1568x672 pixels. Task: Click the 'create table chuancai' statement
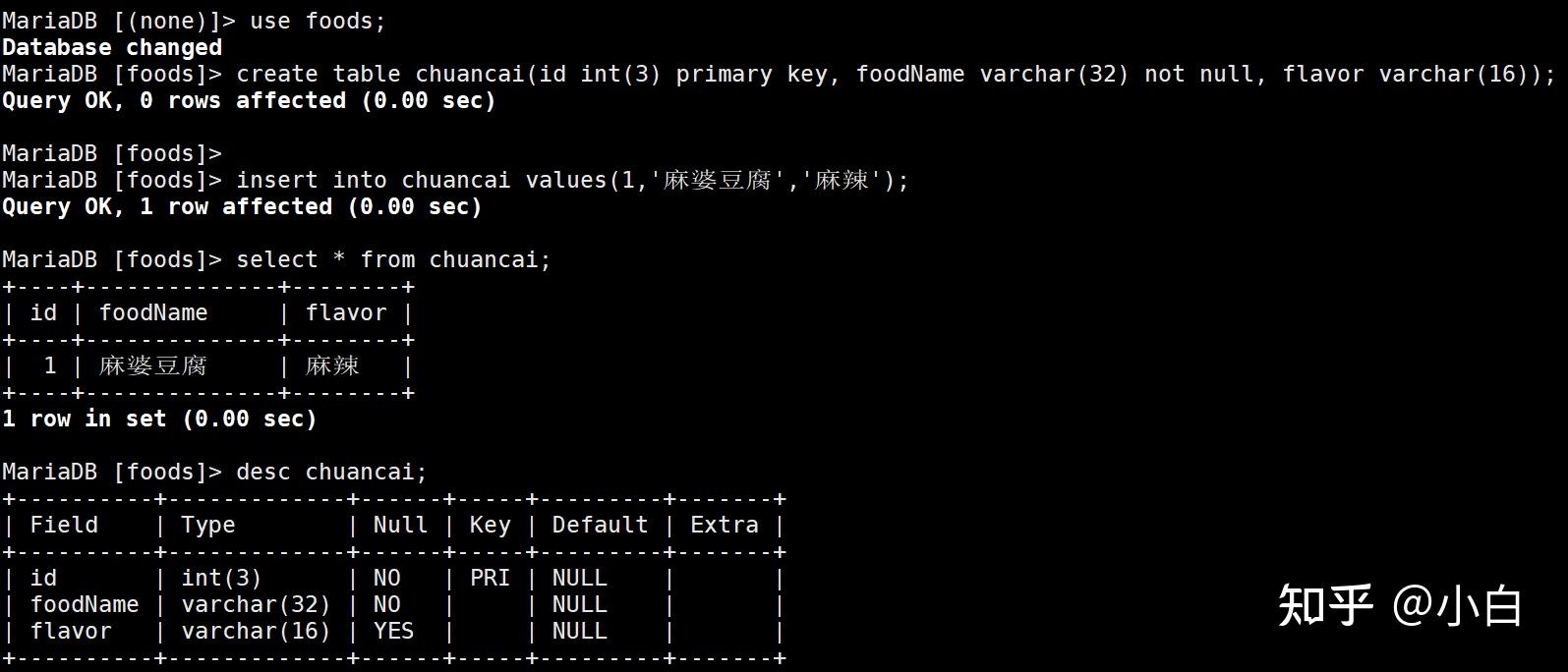(897, 74)
